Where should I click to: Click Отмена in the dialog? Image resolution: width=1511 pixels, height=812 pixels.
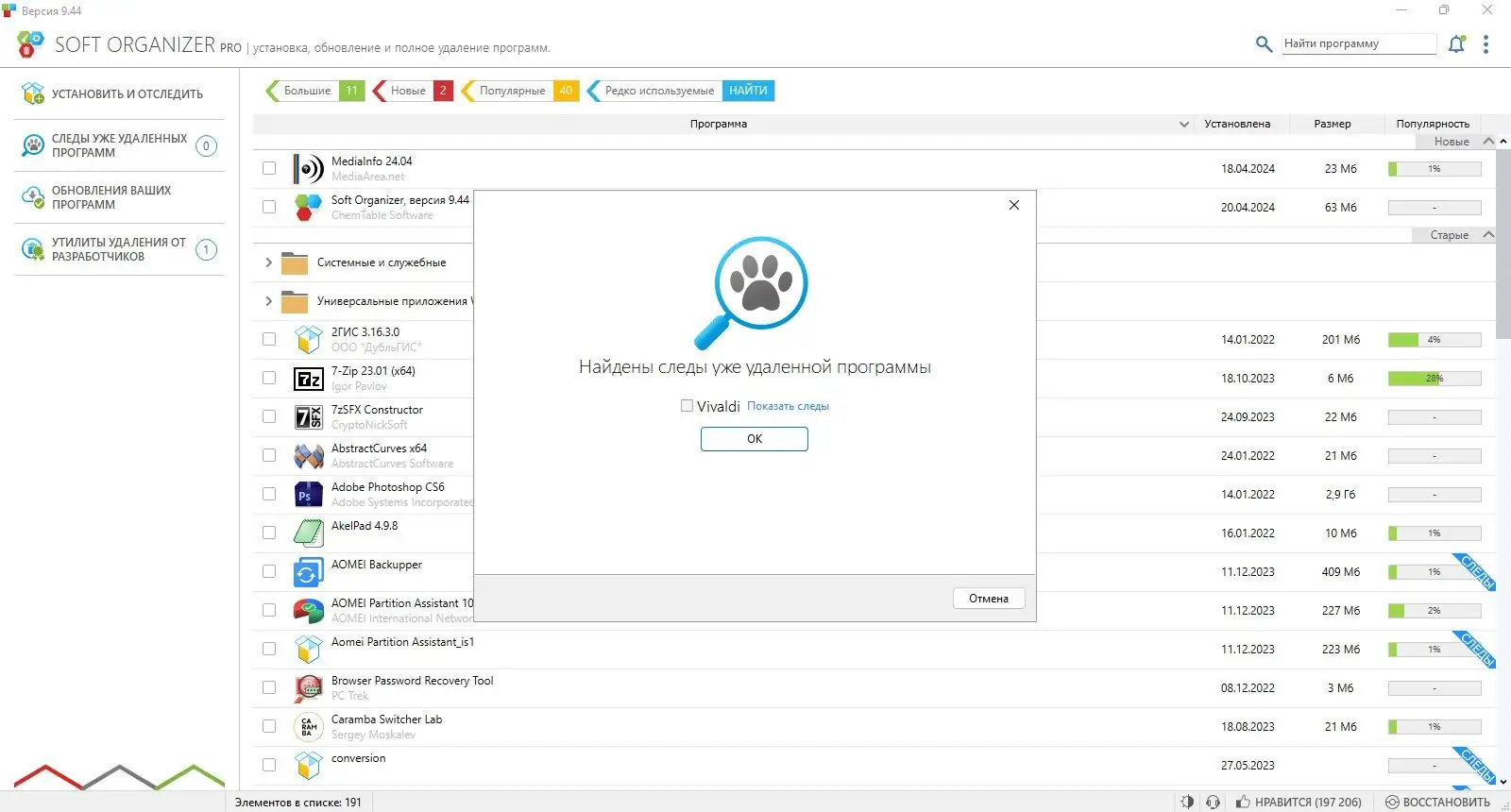[x=989, y=599]
